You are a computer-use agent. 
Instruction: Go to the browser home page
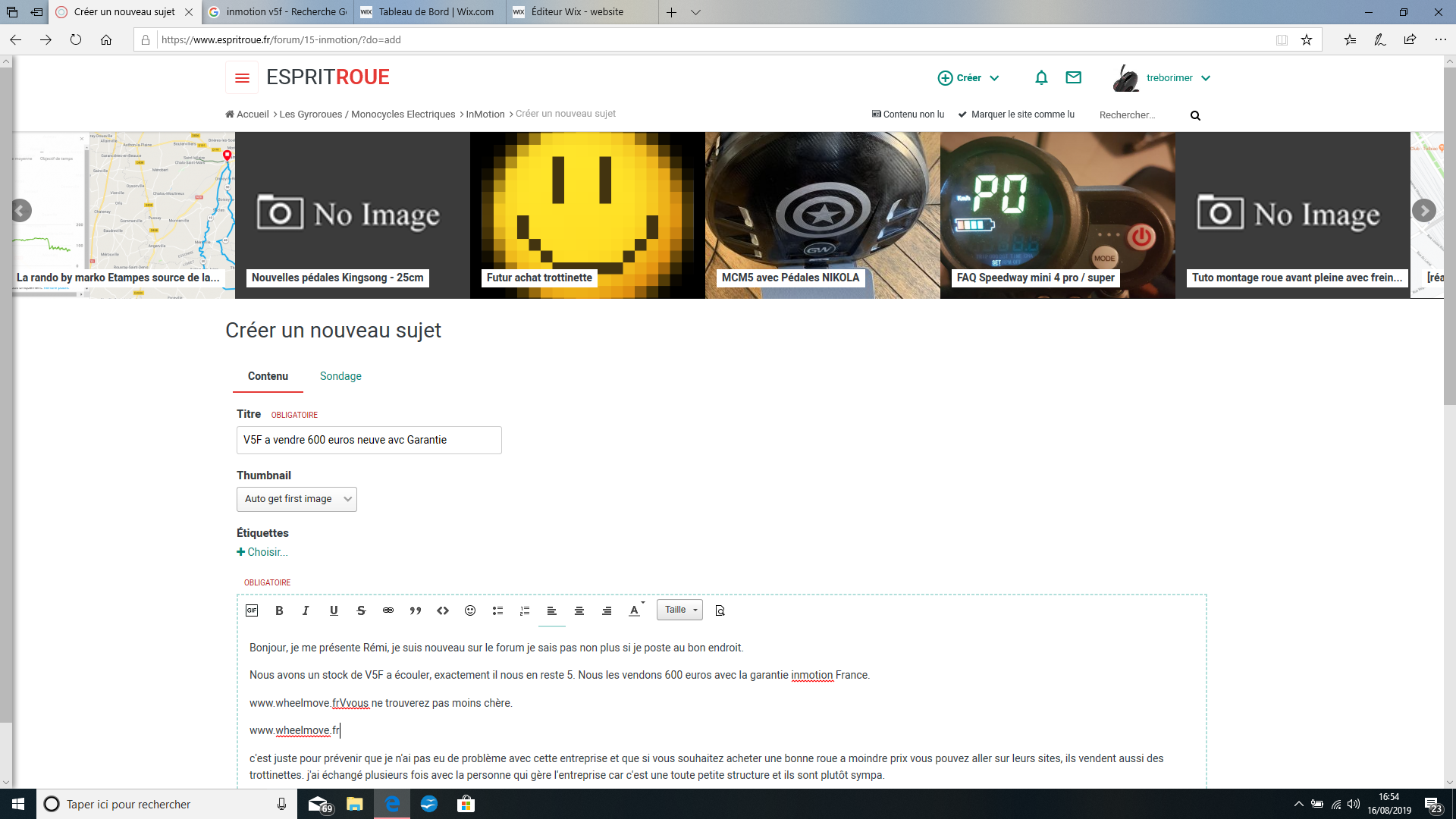tap(106, 39)
